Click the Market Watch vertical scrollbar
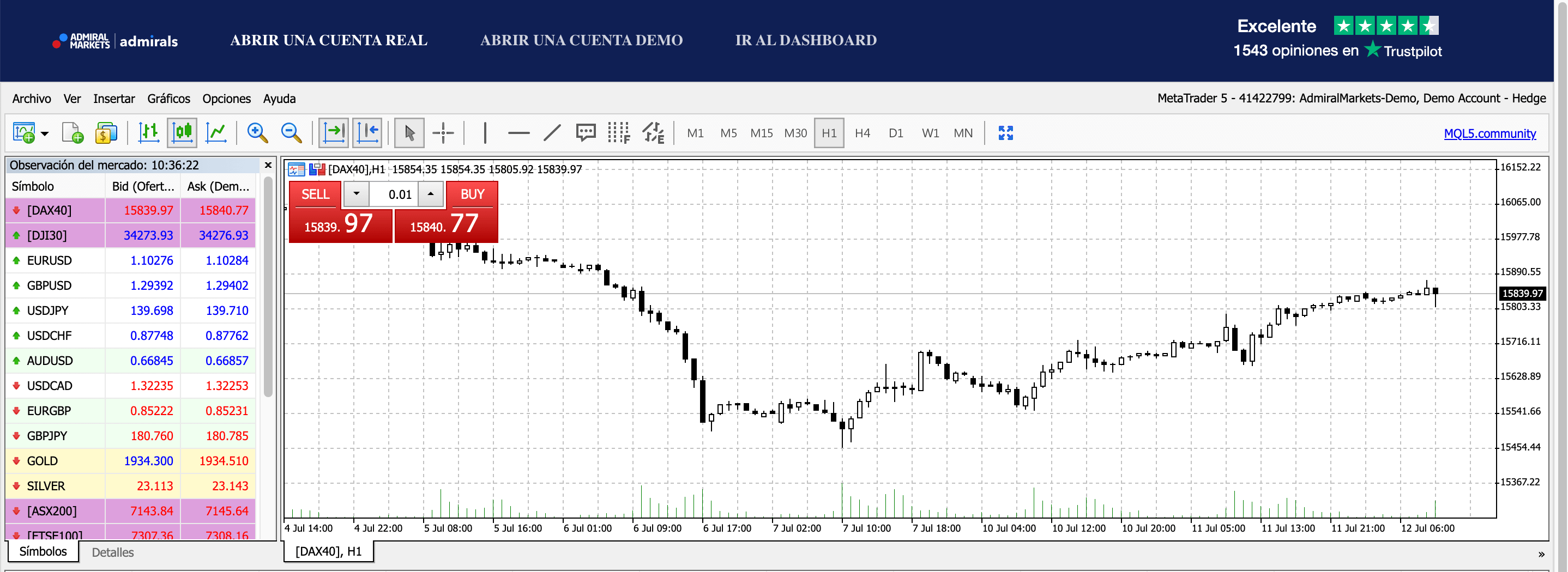The image size is (1568, 572). tap(268, 286)
